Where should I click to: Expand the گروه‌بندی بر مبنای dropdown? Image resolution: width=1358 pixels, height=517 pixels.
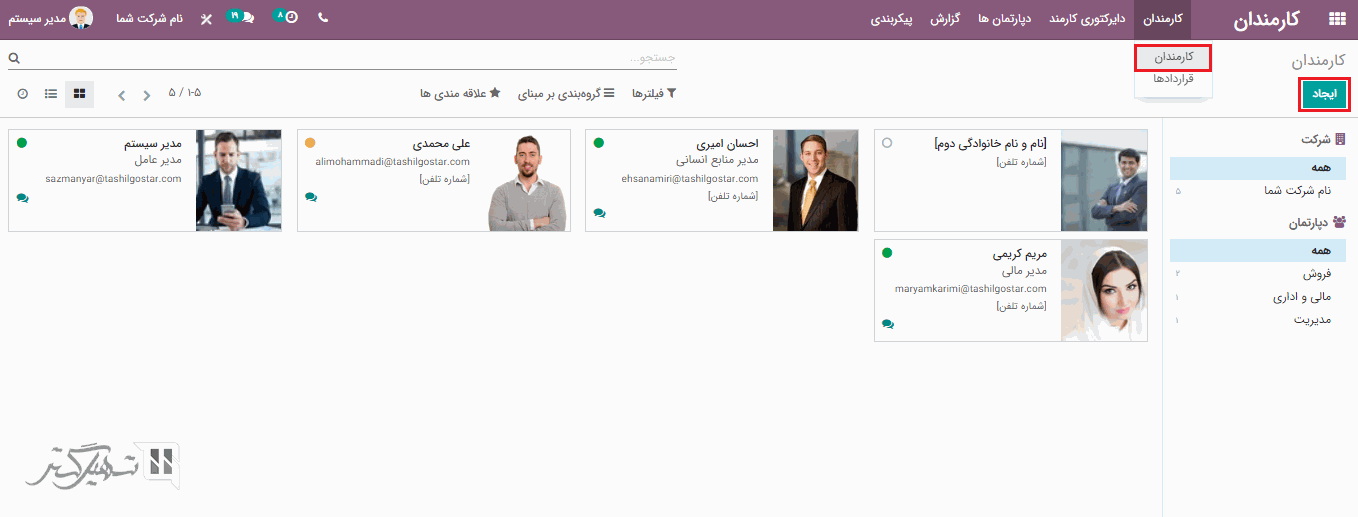pyautogui.click(x=566, y=94)
